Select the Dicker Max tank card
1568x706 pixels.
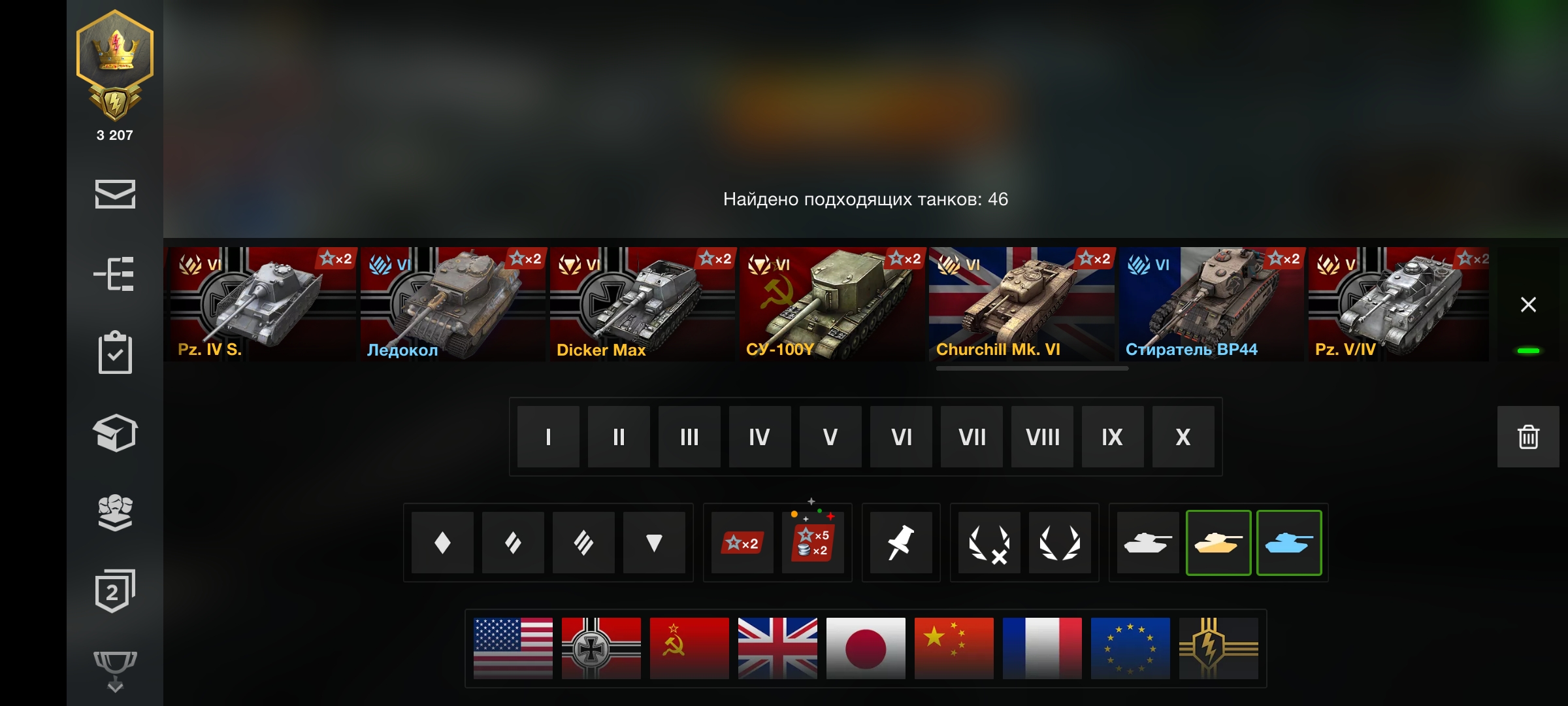(643, 304)
